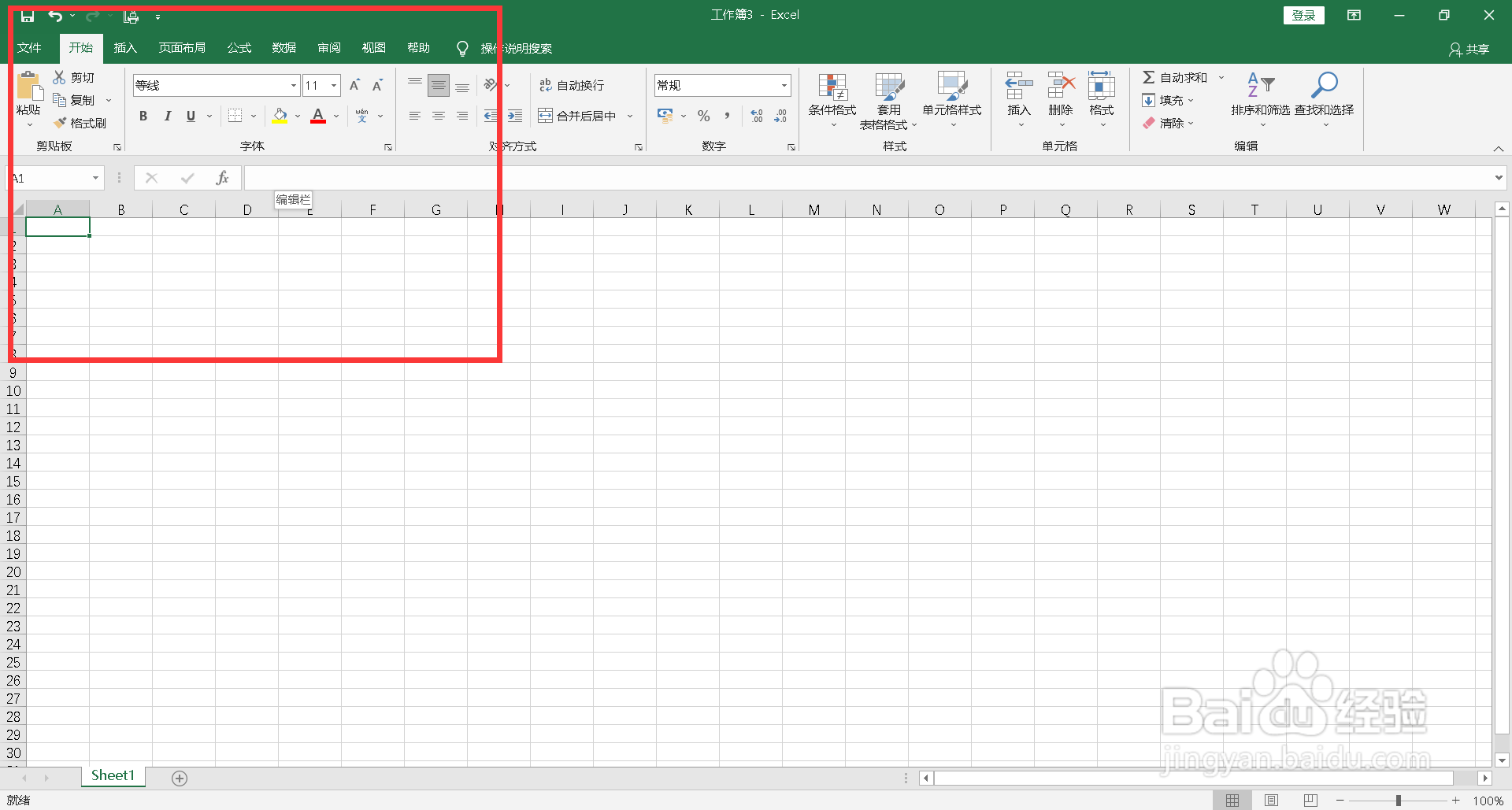Click the percent style icon
Viewport: 1512px width, 810px height.
pos(704,116)
